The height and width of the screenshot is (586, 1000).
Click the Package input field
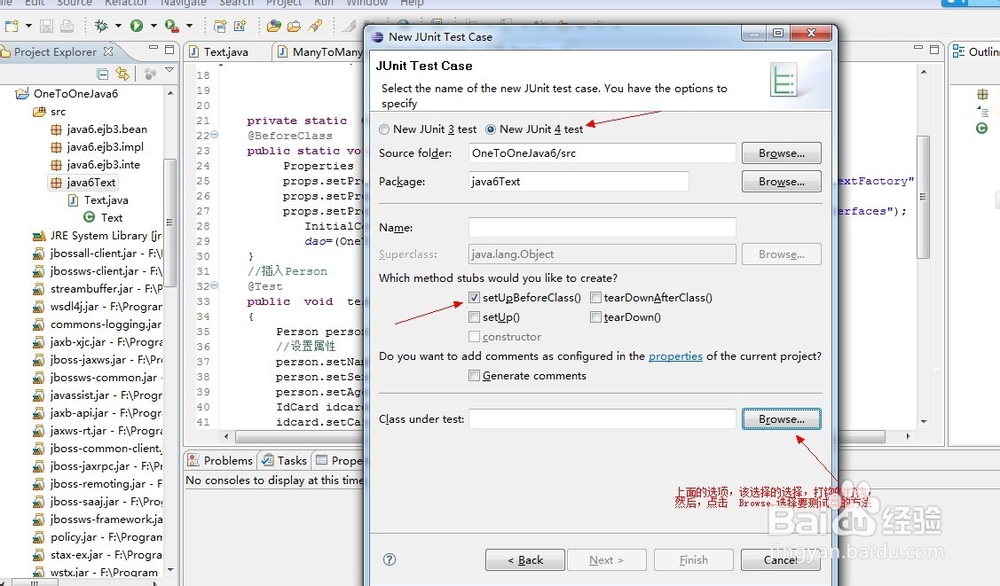[578, 182]
